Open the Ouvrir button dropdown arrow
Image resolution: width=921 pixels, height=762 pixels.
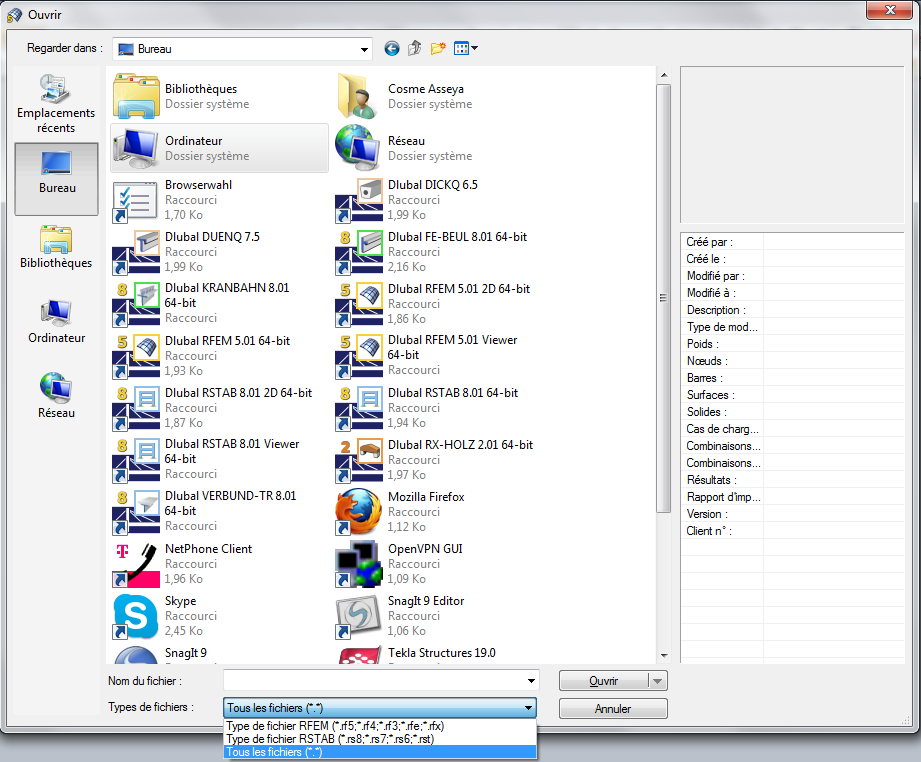658,682
